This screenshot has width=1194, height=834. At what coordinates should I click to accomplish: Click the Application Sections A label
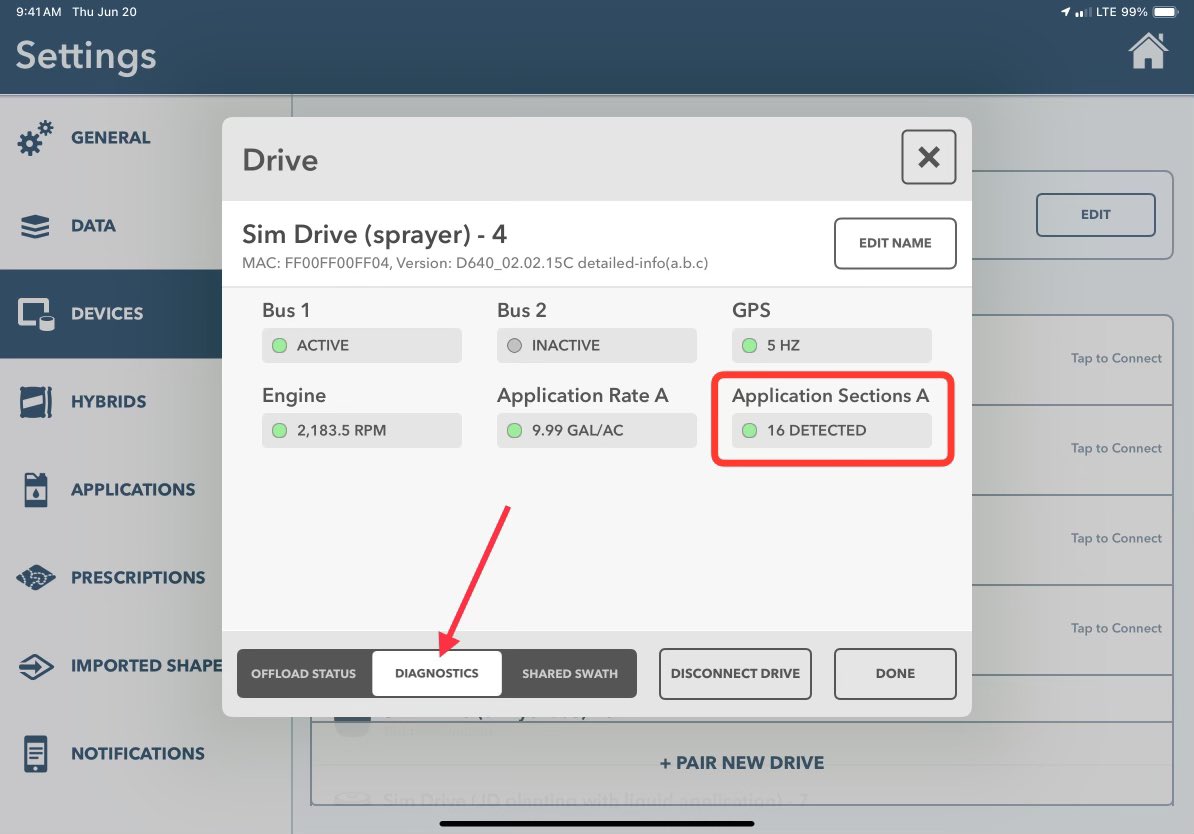830,396
